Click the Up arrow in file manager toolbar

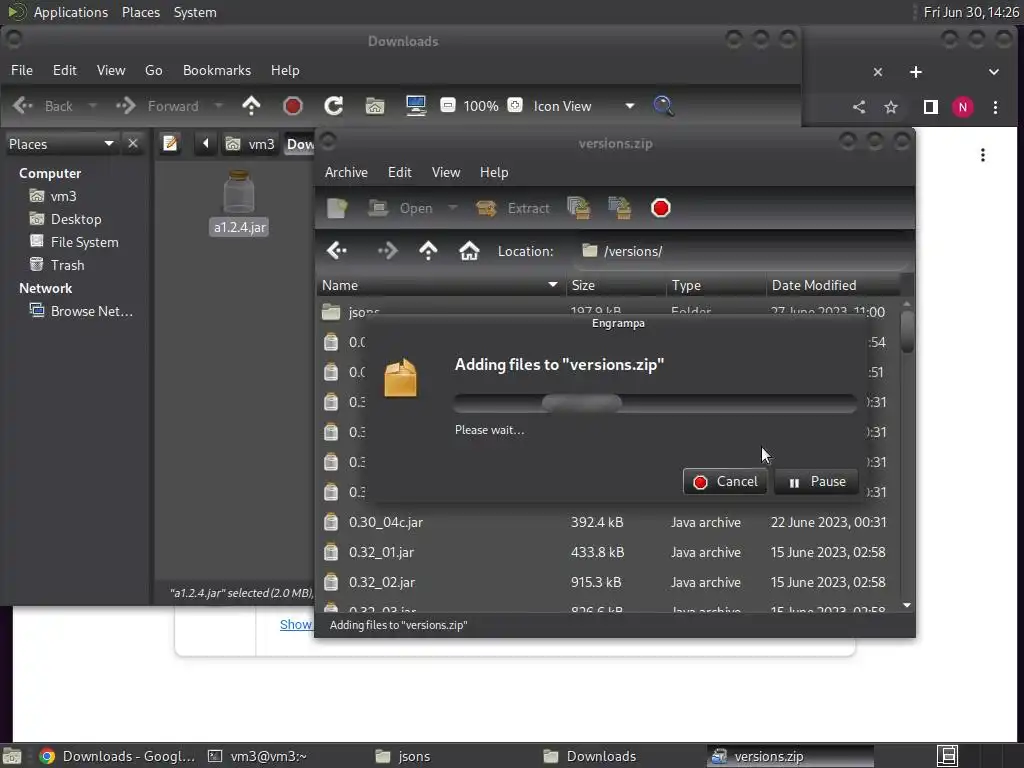tap(251, 106)
